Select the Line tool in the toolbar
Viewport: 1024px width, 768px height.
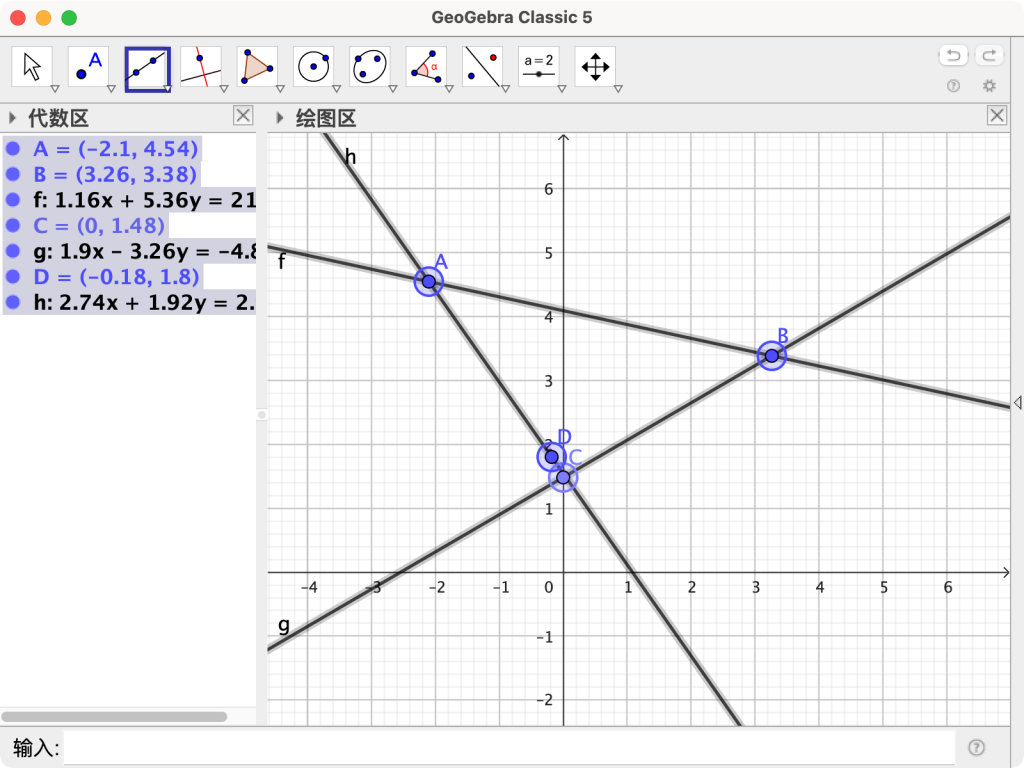coord(145,67)
